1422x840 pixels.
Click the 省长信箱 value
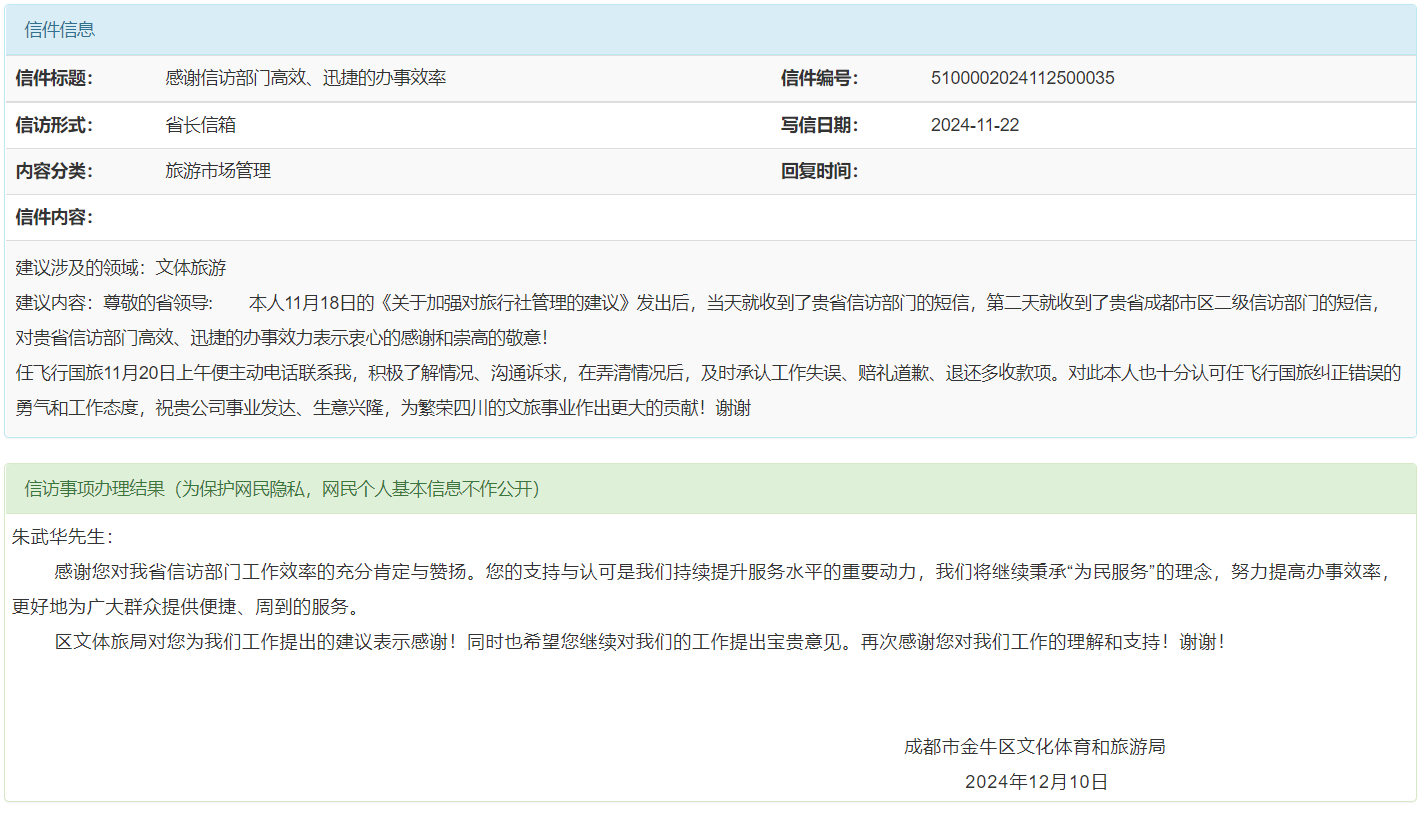click(200, 125)
